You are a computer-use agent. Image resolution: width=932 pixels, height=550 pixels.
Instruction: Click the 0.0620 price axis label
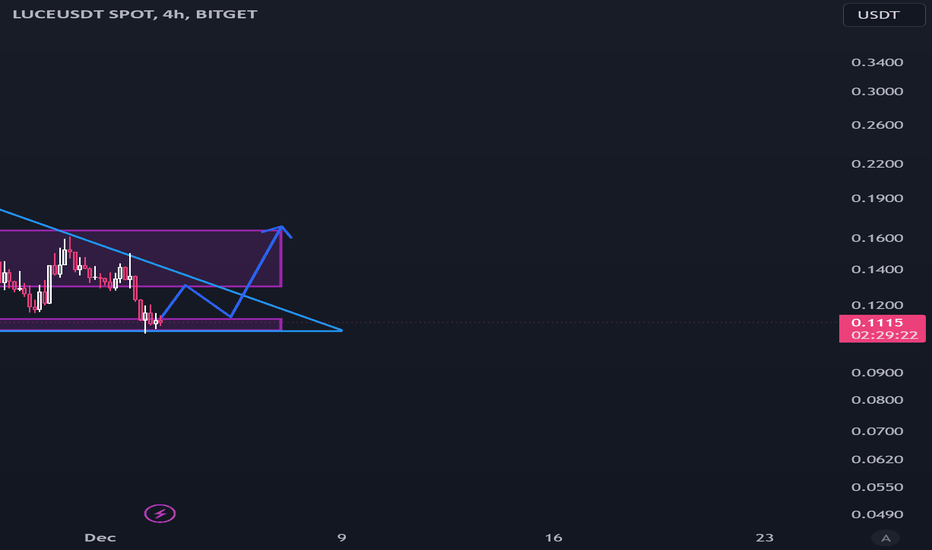tap(877, 459)
